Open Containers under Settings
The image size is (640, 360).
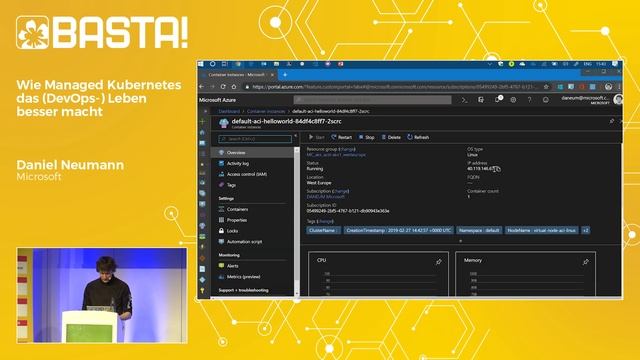[x=252, y=209]
